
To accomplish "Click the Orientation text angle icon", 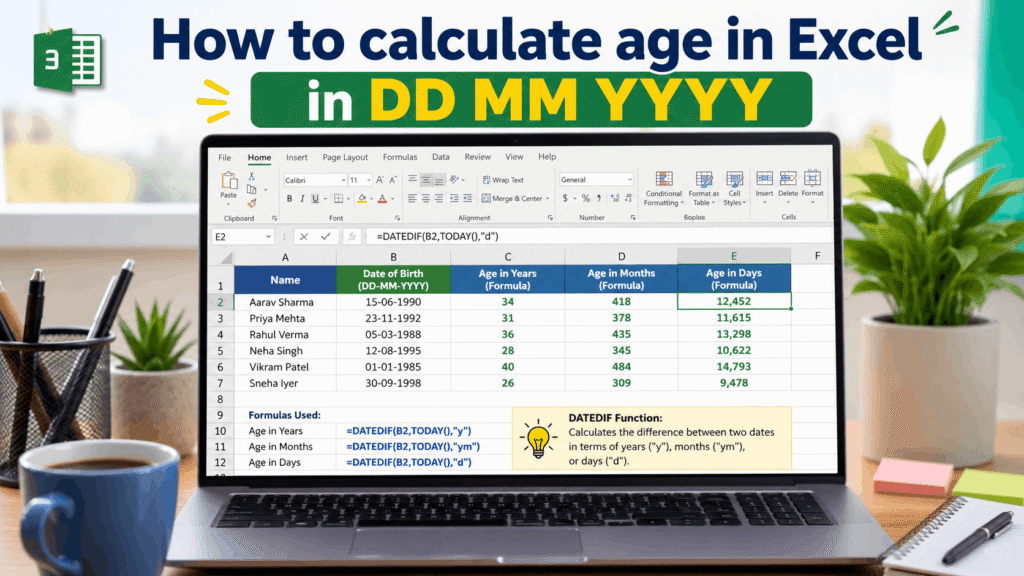I will (x=455, y=179).
